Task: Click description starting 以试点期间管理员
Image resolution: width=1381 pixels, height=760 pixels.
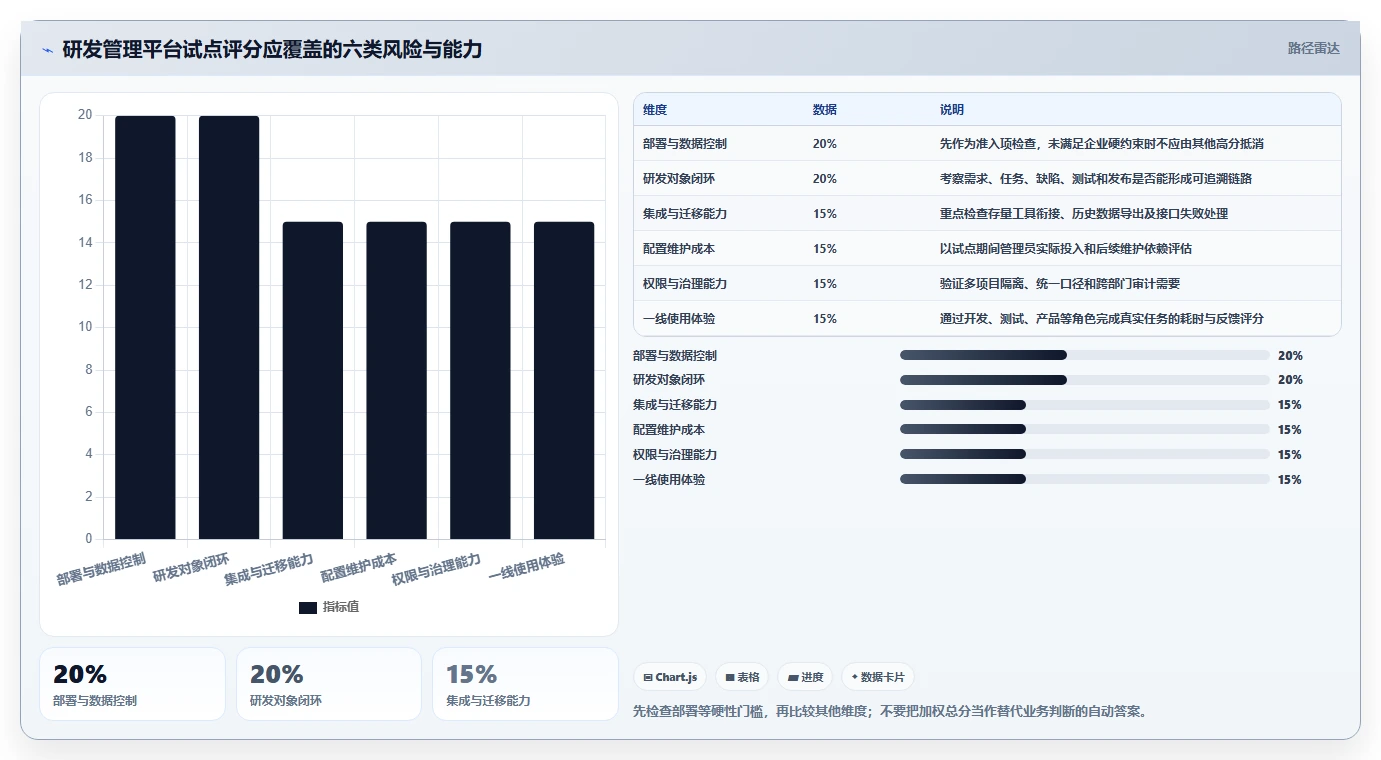Action: (1066, 249)
